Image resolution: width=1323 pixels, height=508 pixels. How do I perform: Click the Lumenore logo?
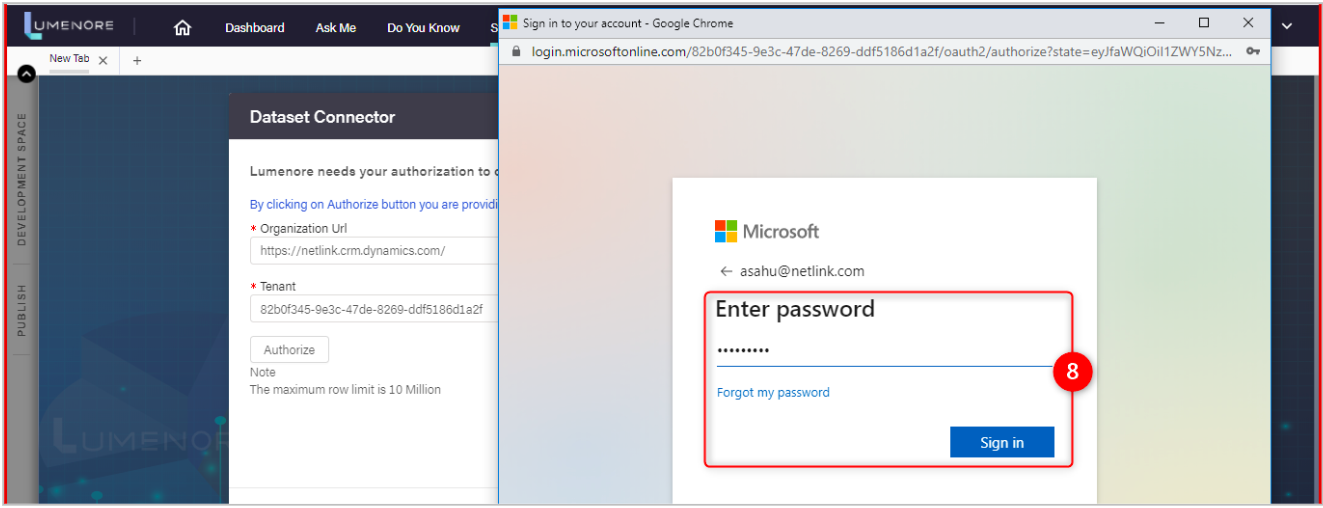point(68,26)
